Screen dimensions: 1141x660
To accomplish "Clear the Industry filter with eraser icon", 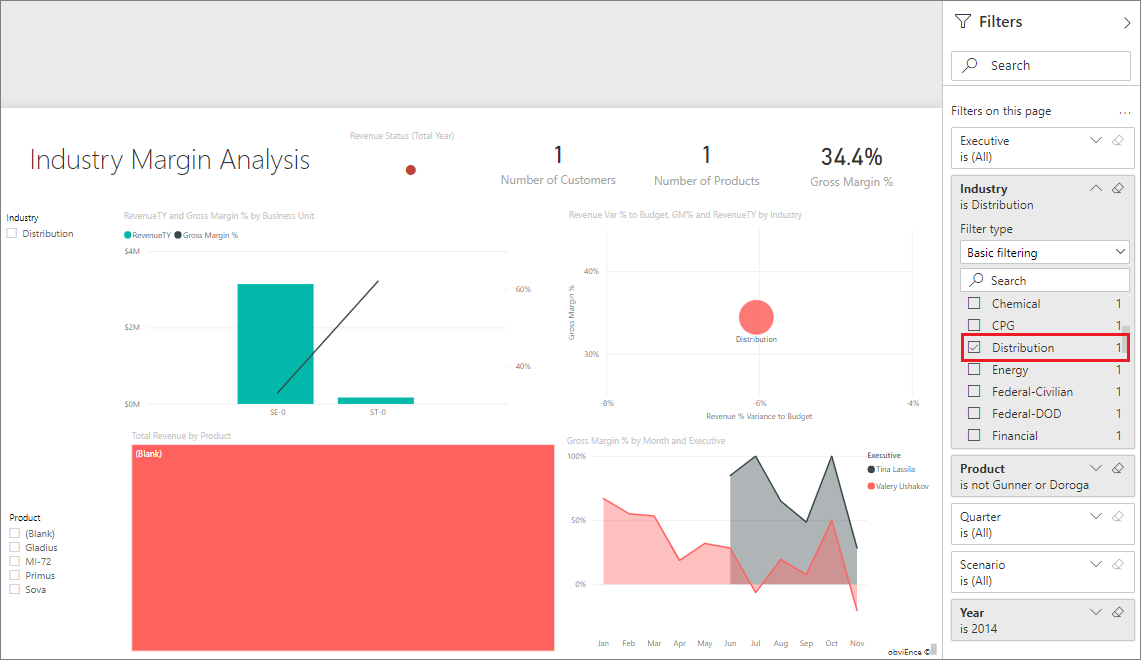I will coord(1118,188).
